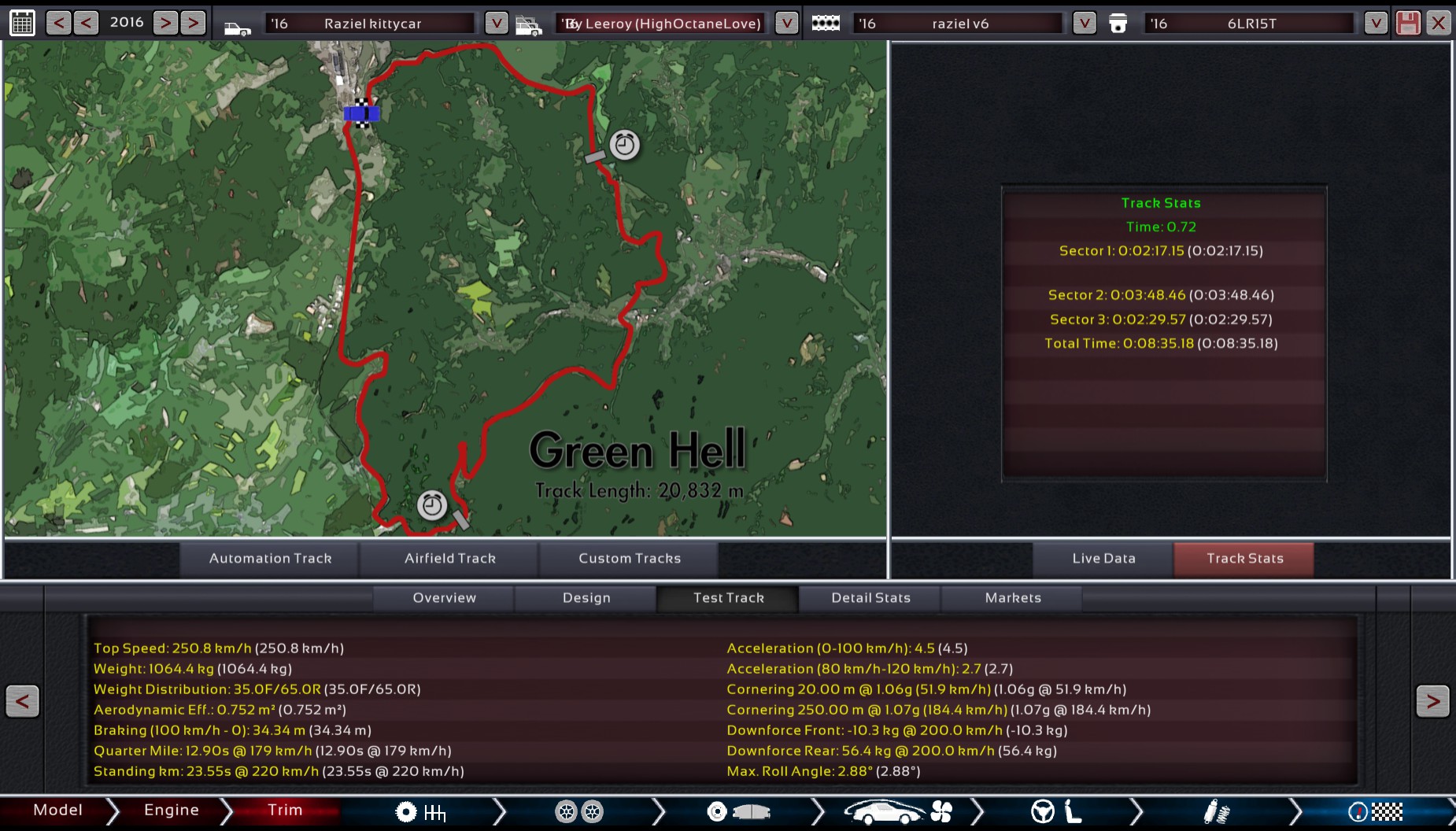
Task: Click the Top Speed: 250.8 km/h stat
Action: (x=219, y=648)
